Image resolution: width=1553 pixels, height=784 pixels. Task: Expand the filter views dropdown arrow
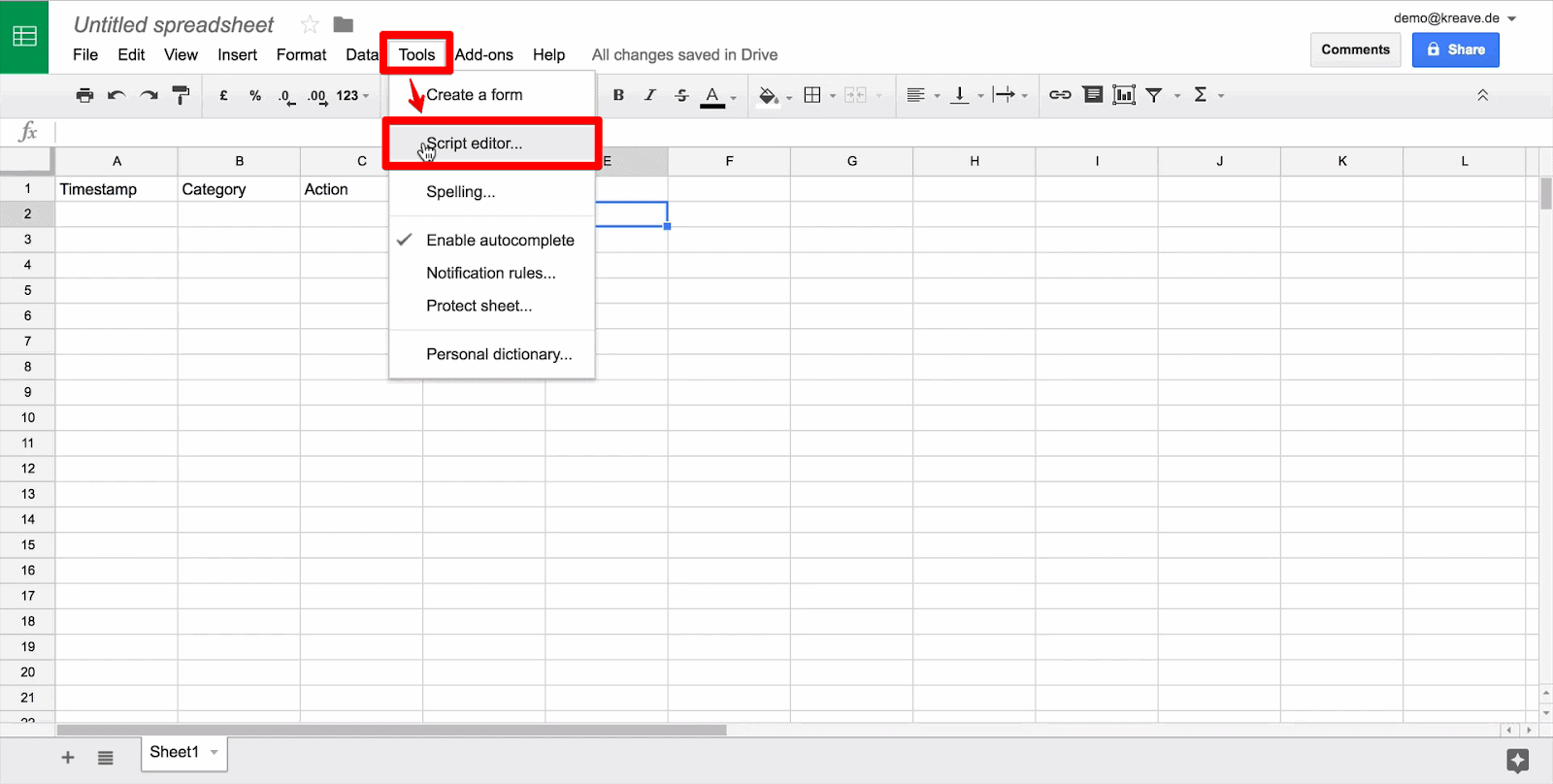click(1177, 96)
